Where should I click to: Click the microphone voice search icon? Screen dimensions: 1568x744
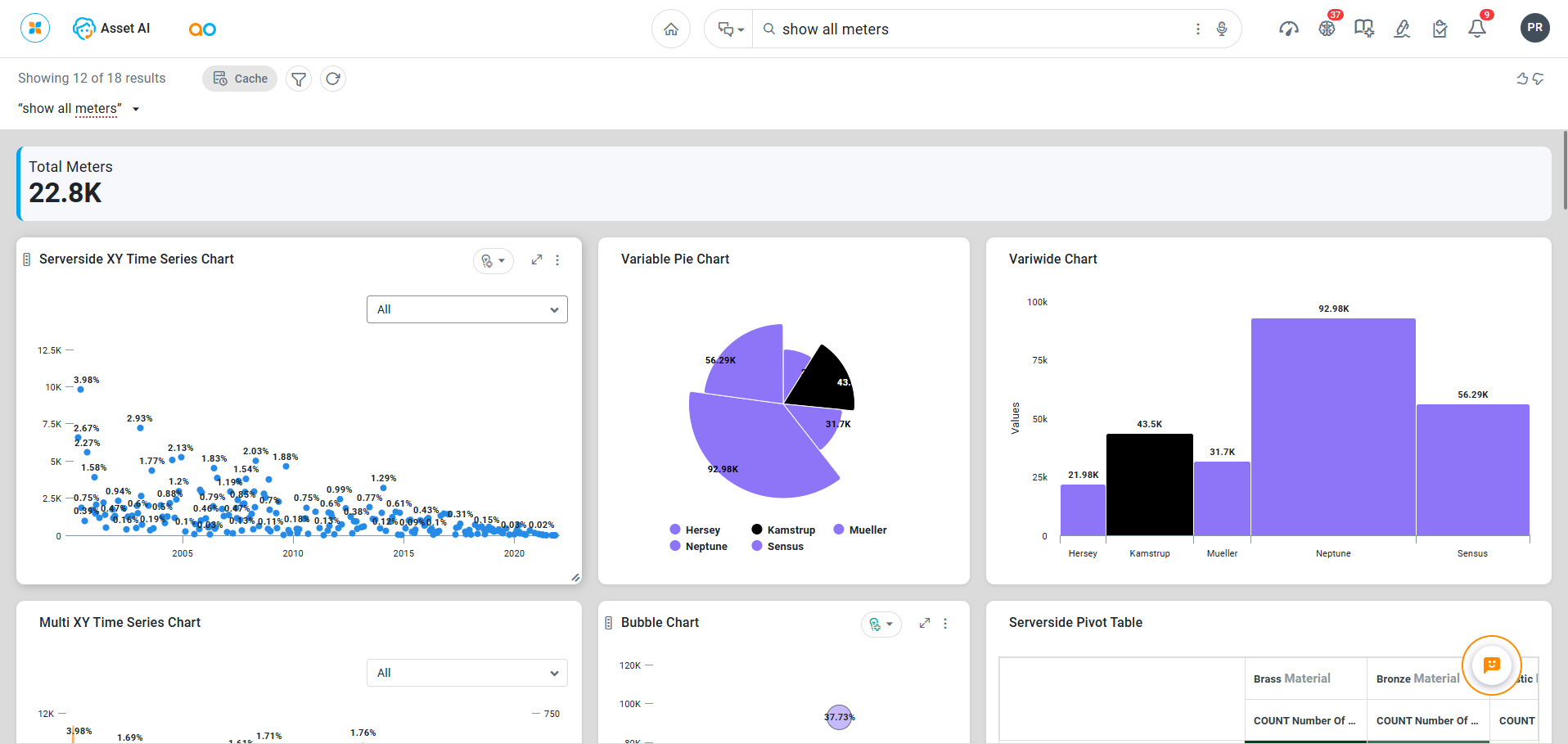[1221, 29]
